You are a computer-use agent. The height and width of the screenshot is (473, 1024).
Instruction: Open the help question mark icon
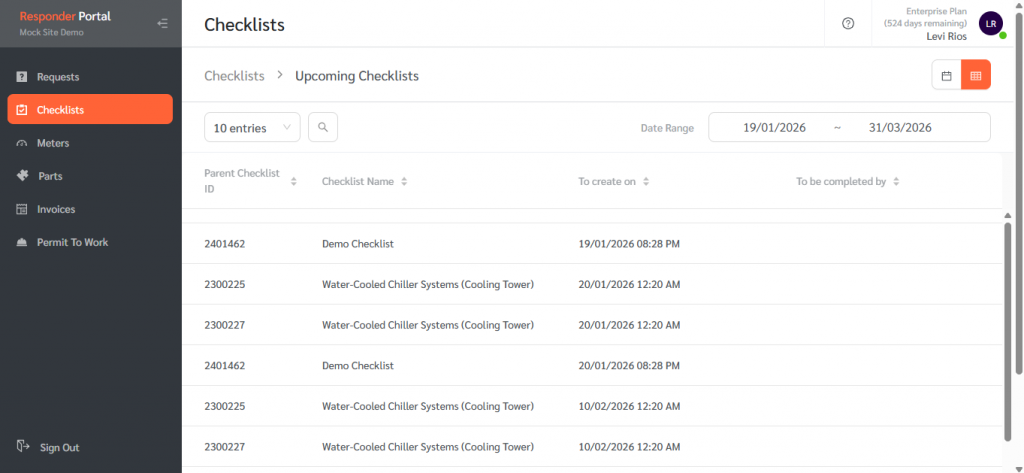[x=848, y=23]
